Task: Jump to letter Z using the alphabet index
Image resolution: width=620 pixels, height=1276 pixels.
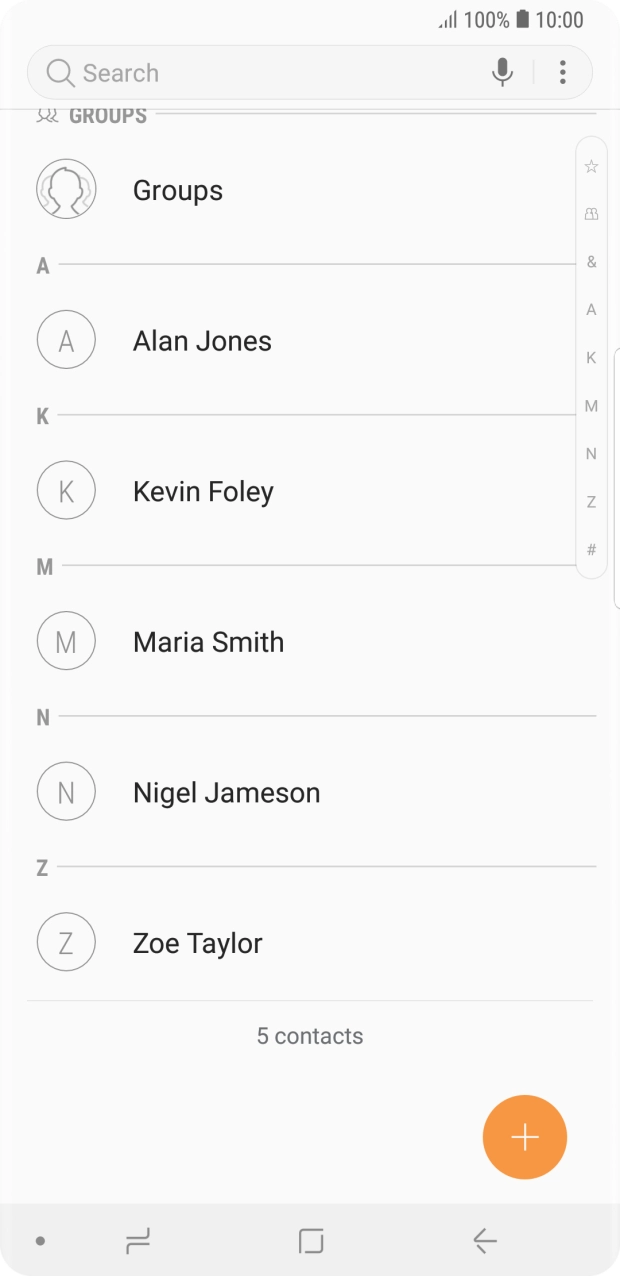Action: (591, 501)
